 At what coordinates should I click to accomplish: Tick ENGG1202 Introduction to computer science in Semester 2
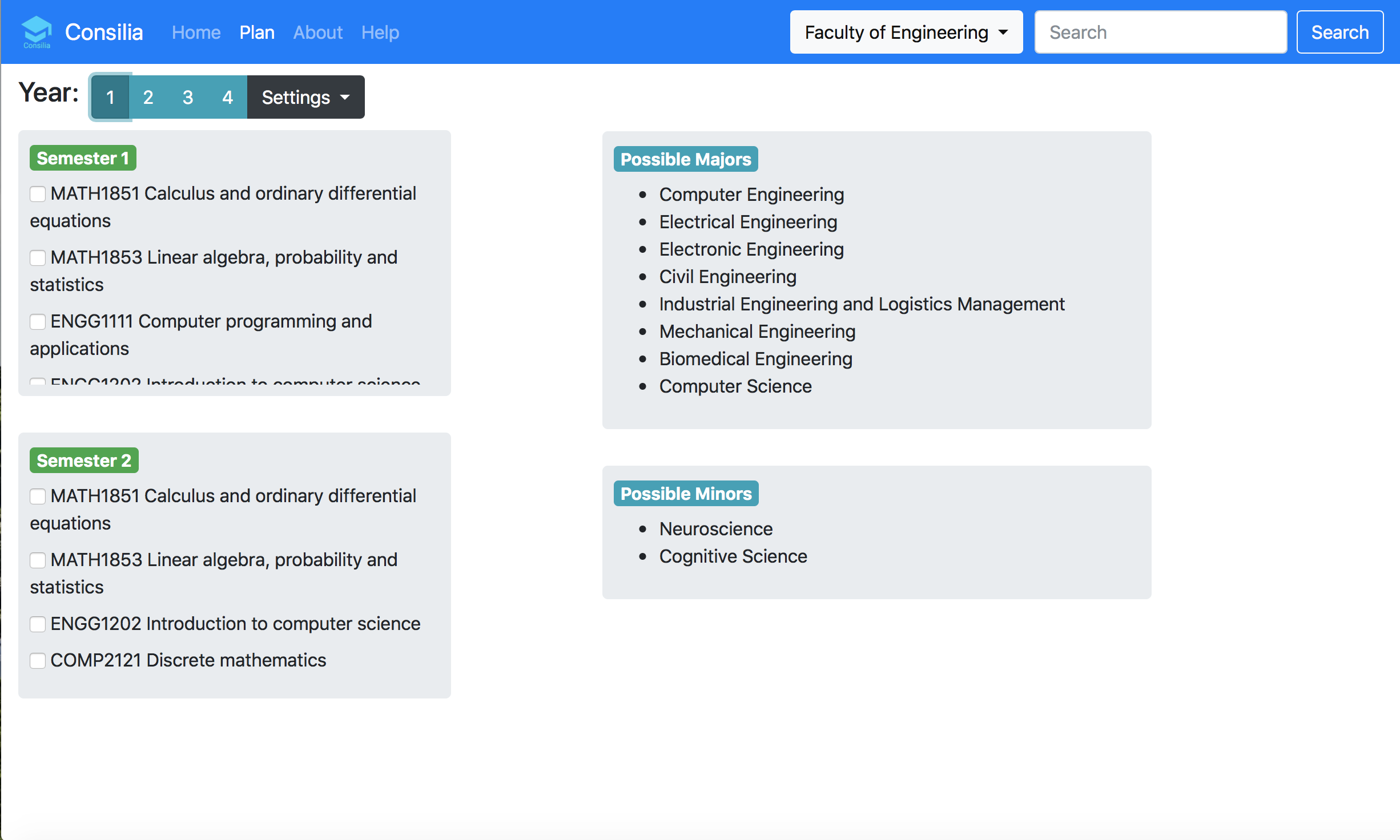click(38, 624)
